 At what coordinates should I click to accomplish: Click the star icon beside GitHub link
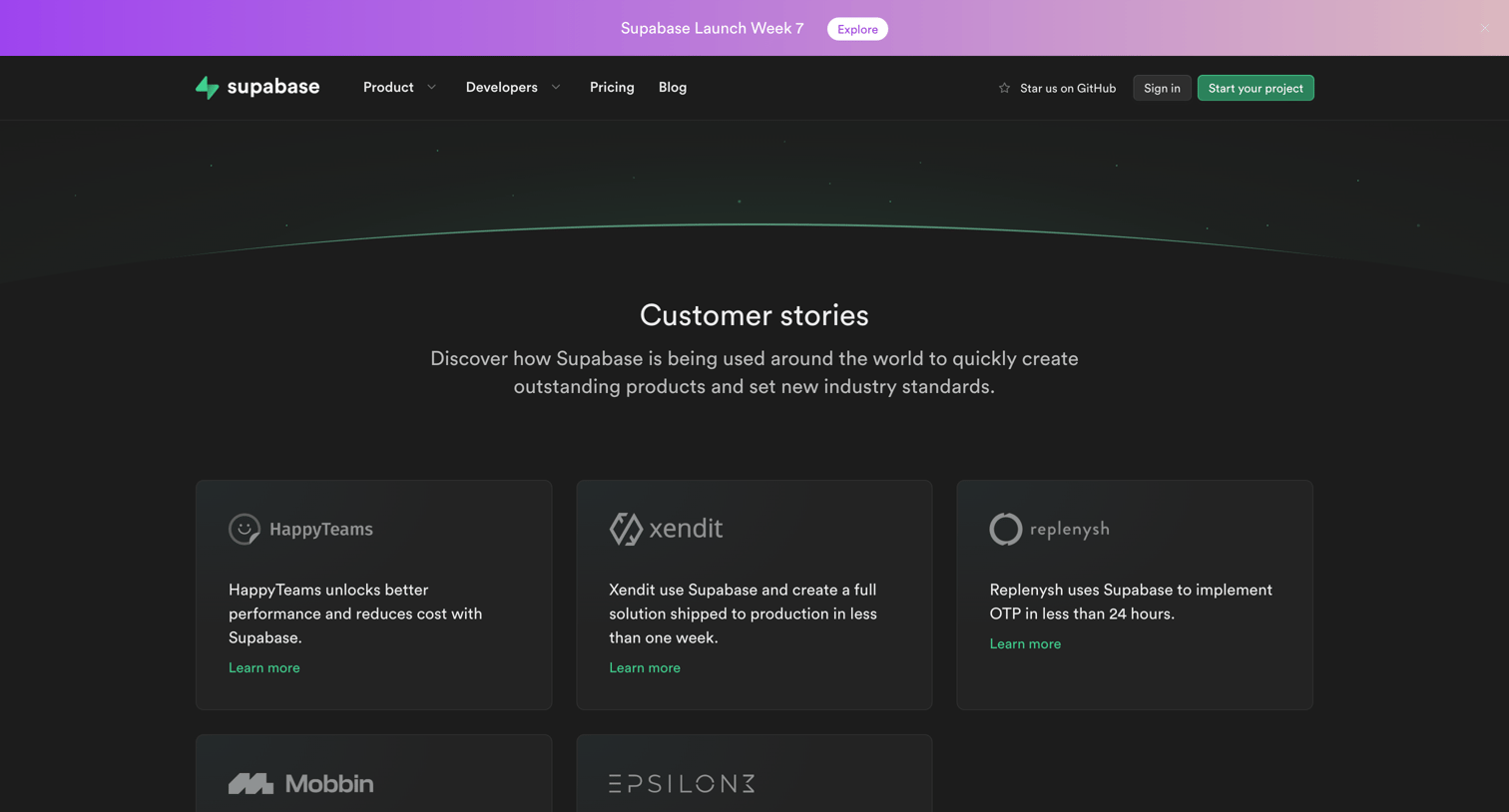coord(1004,88)
